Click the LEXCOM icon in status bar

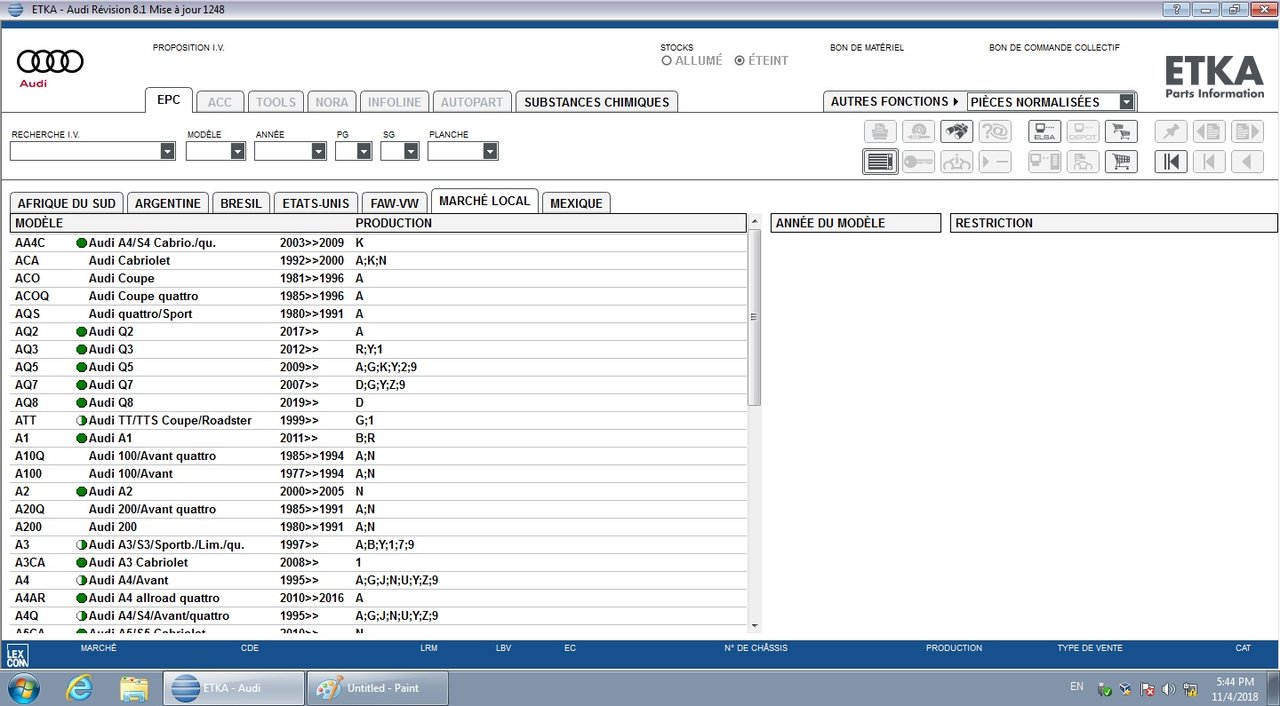[x=17, y=656]
